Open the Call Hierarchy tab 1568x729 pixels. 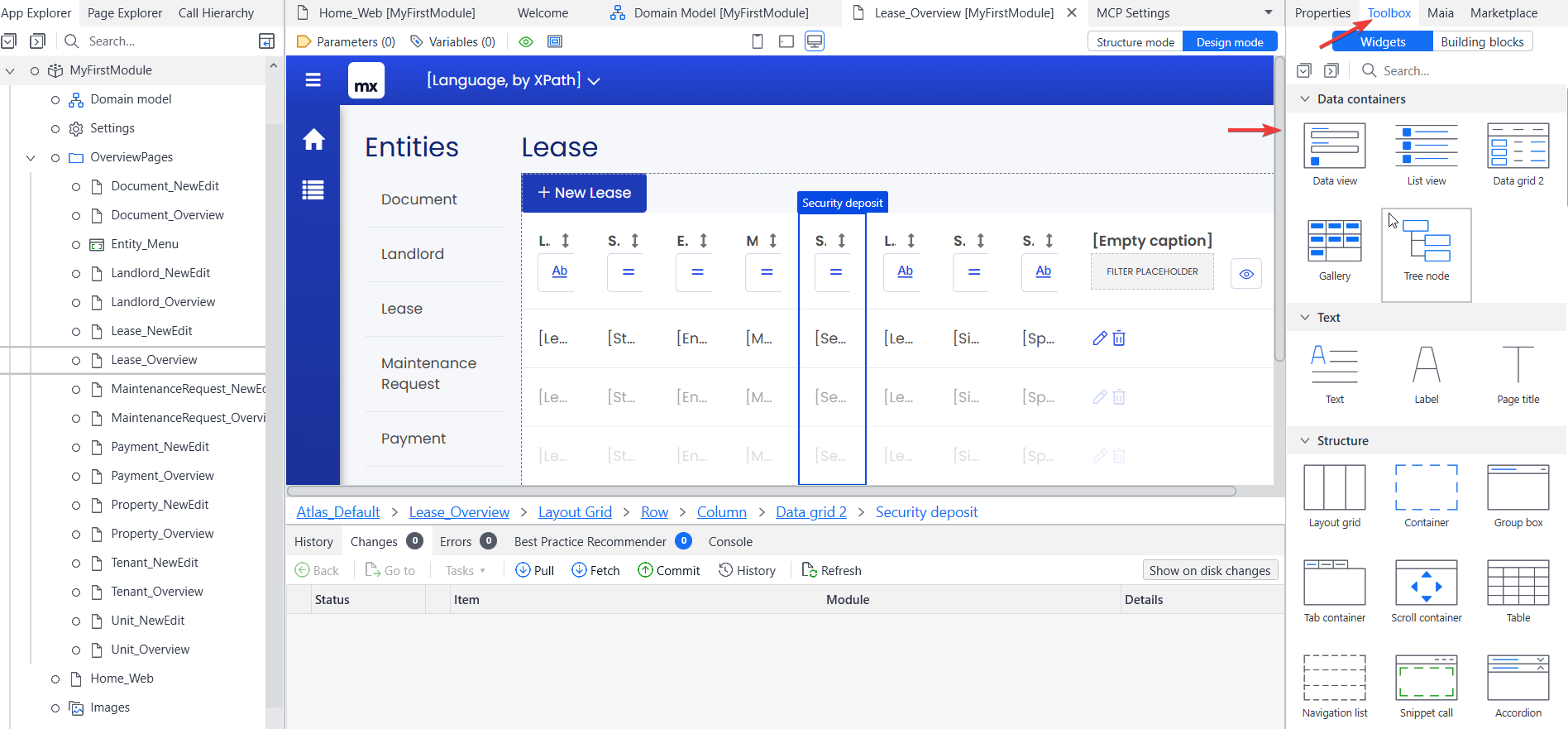[x=216, y=13]
